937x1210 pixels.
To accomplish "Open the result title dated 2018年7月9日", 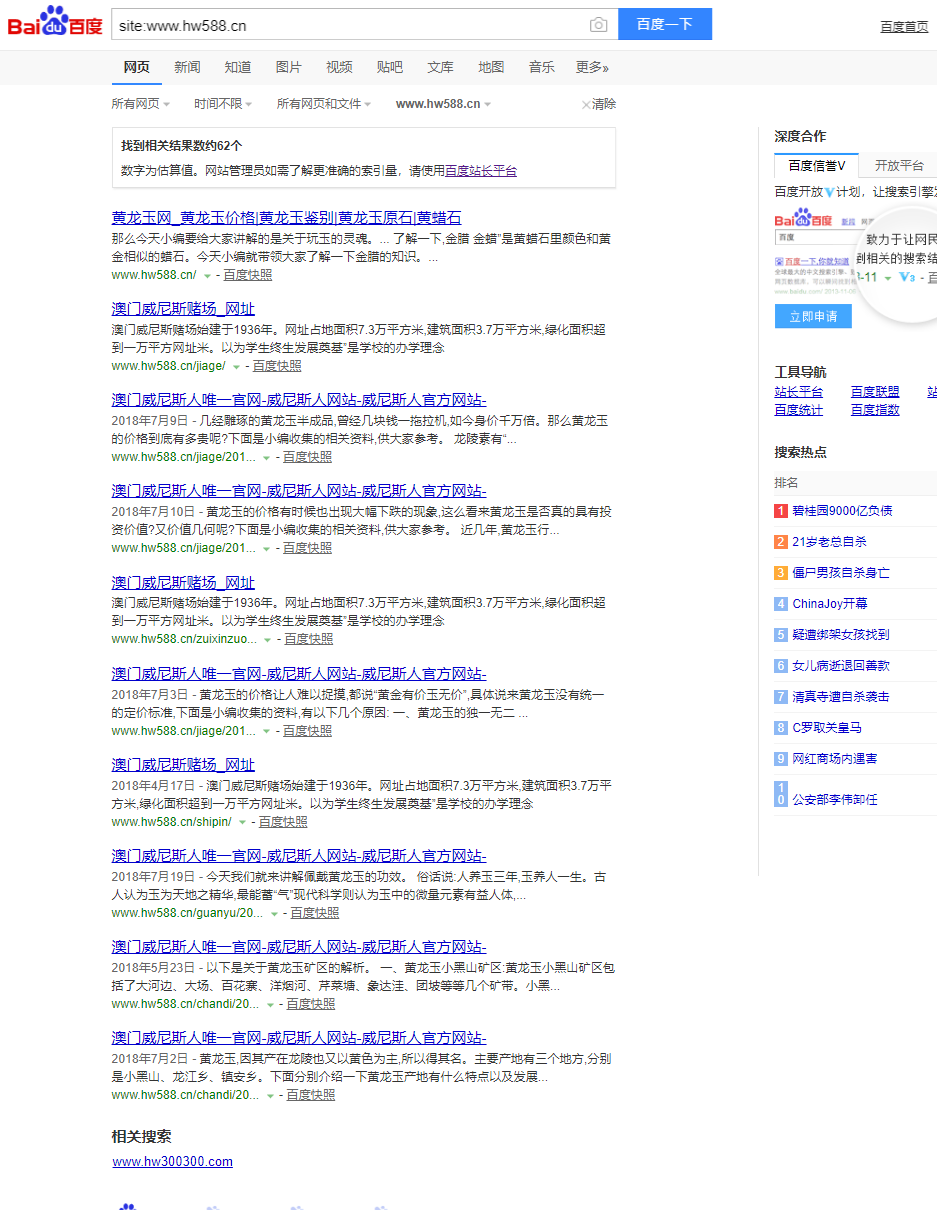I will pyautogui.click(x=299, y=400).
